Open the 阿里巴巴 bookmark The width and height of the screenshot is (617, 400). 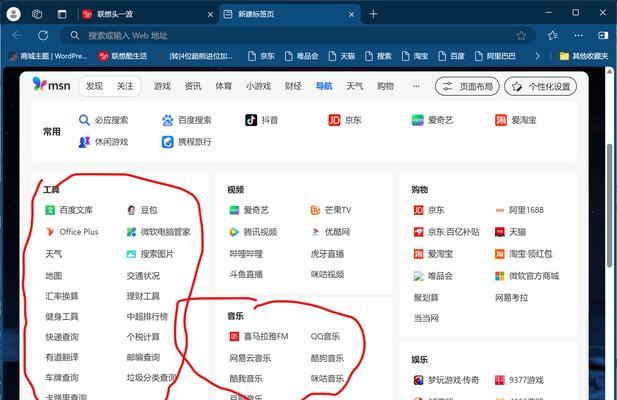pyautogui.click(x=495, y=56)
